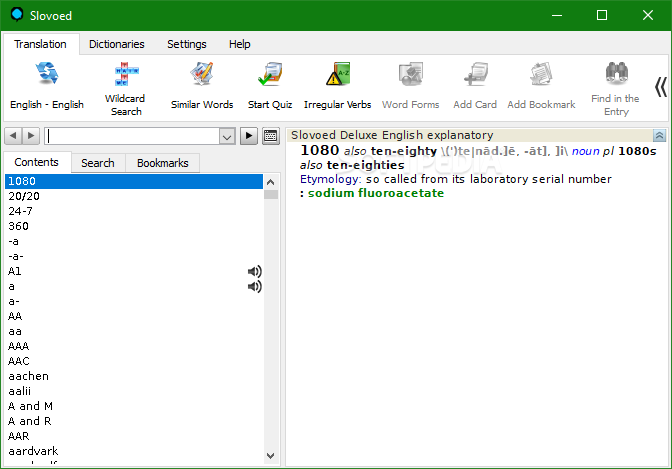Click Add Bookmark icon
The image size is (672, 469).
(x=541, y=74)
